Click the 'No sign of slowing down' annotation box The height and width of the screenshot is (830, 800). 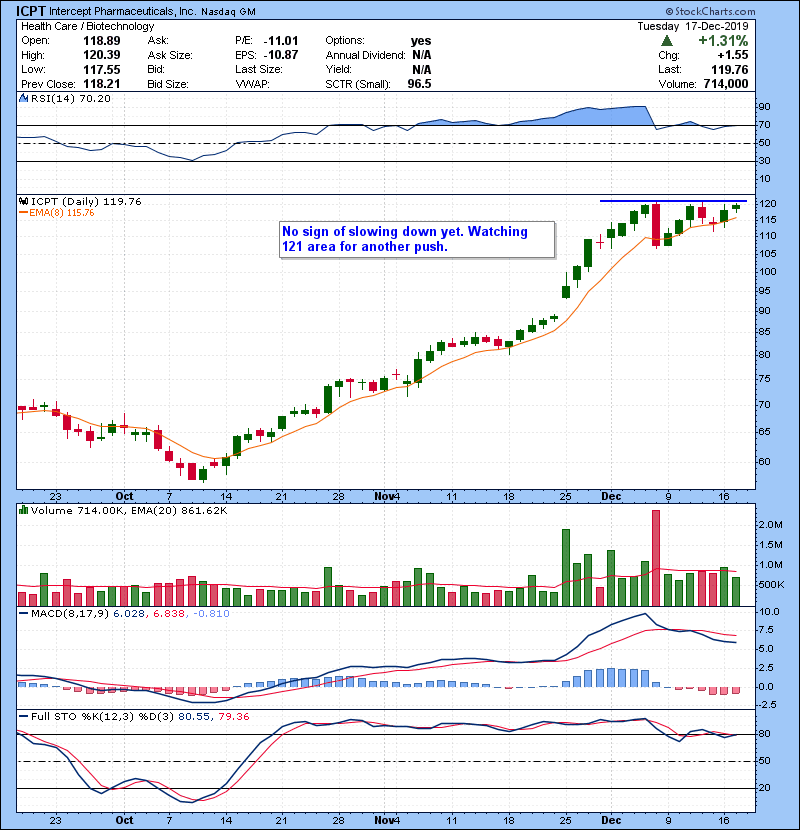click(417, 239)
